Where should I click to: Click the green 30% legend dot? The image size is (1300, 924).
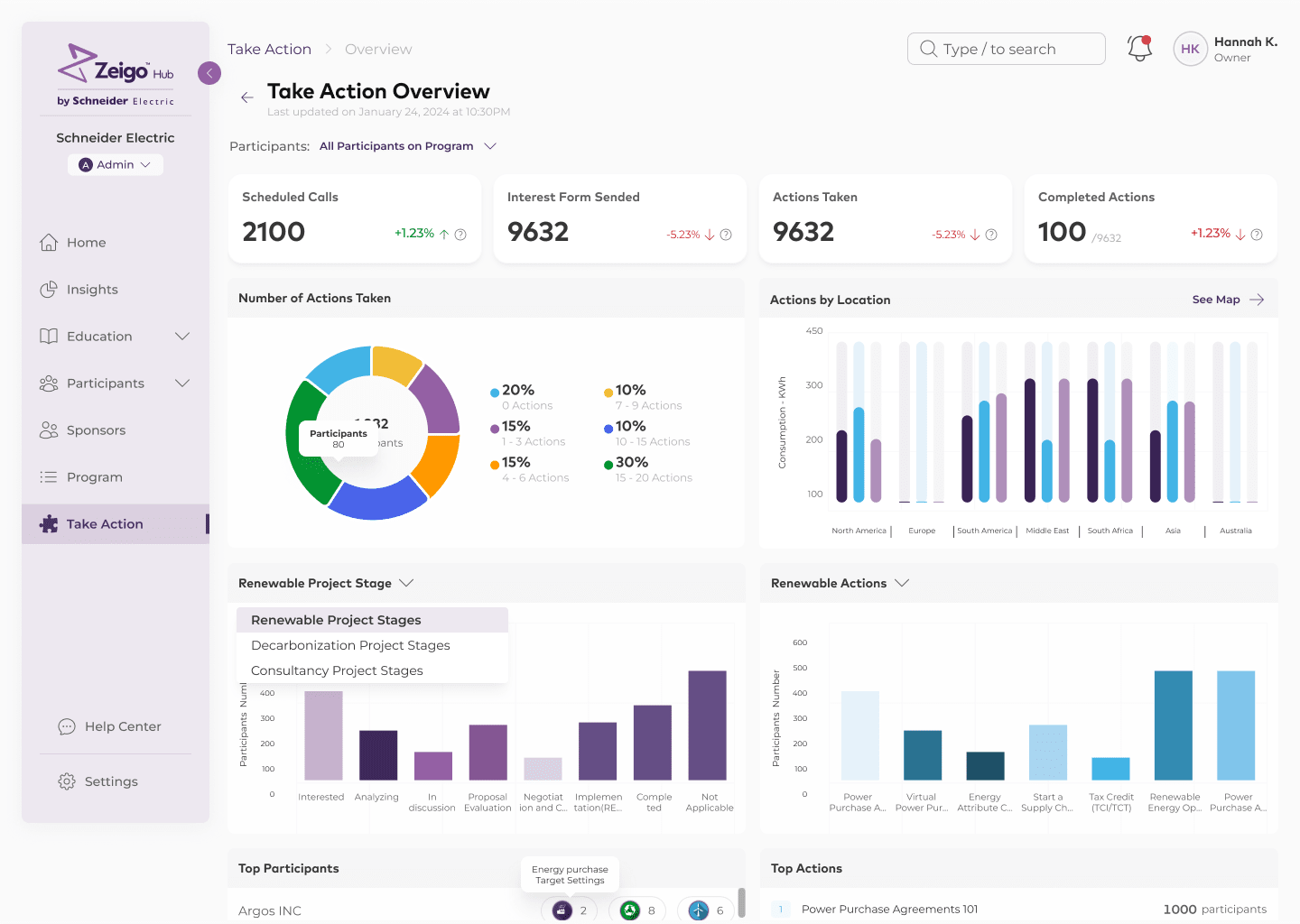click(608, 465)
